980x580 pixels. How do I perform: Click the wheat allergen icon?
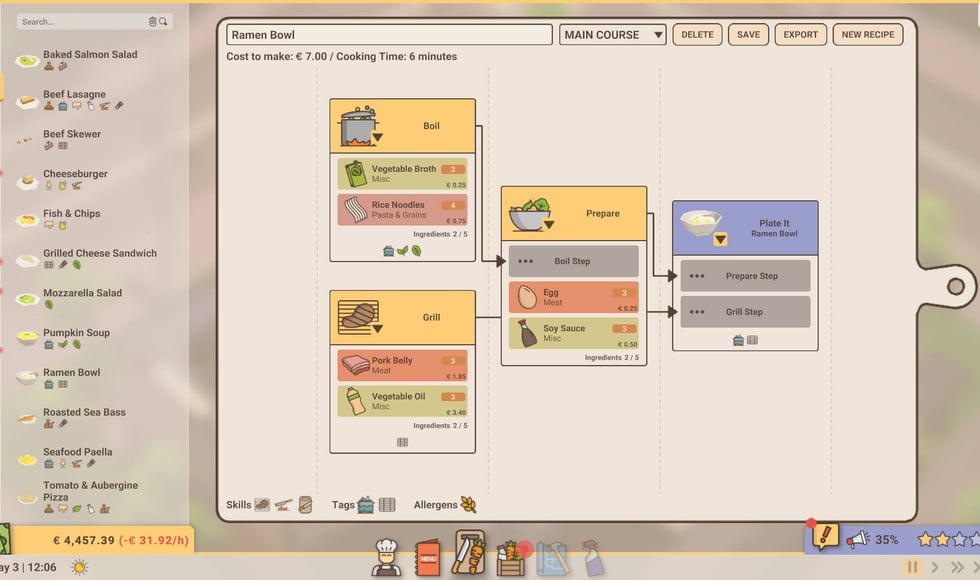pyautogui.click(x=468, y=504)
